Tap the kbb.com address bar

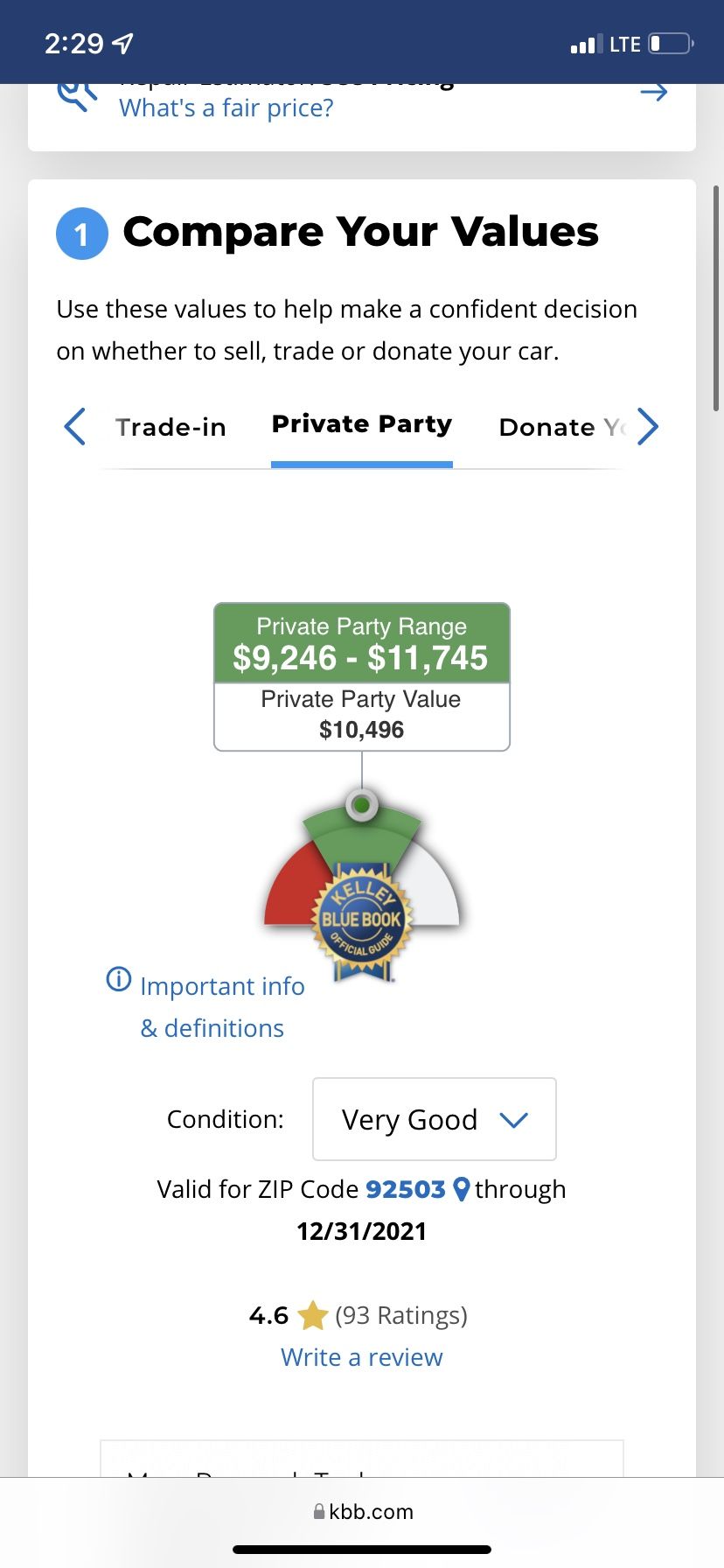[362, 1511]
